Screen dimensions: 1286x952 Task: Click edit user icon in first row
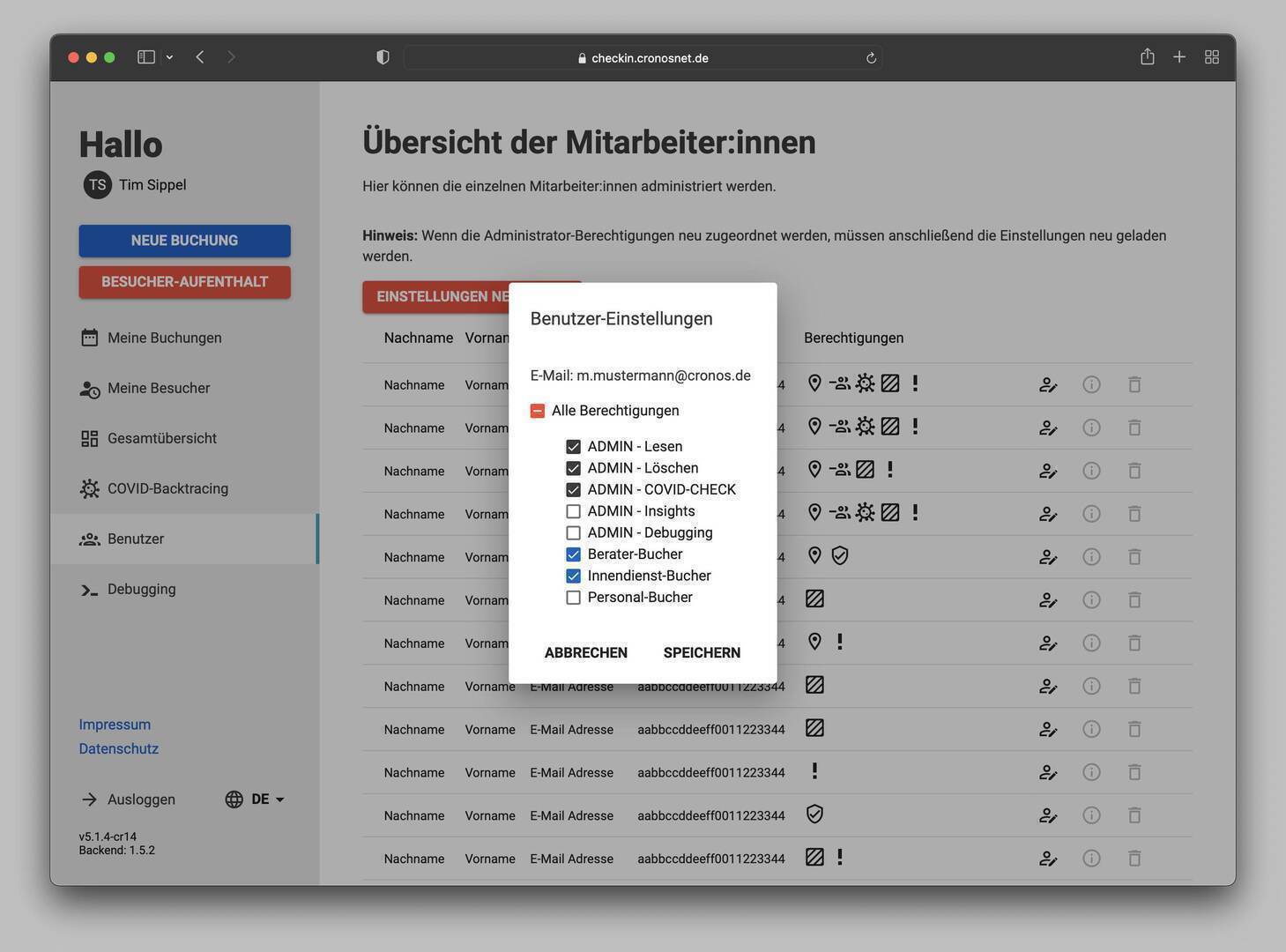(1047, 384)
